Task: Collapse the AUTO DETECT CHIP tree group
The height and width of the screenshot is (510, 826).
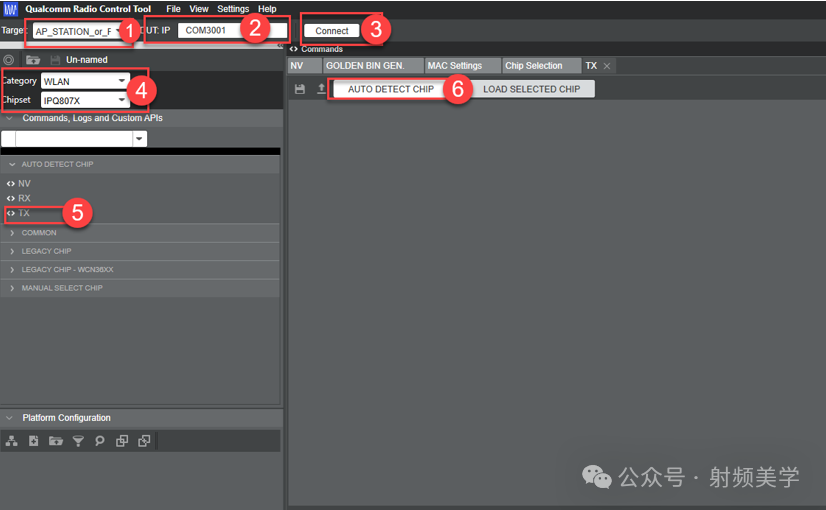Action: pyautogui.click(x=12, y=164)
